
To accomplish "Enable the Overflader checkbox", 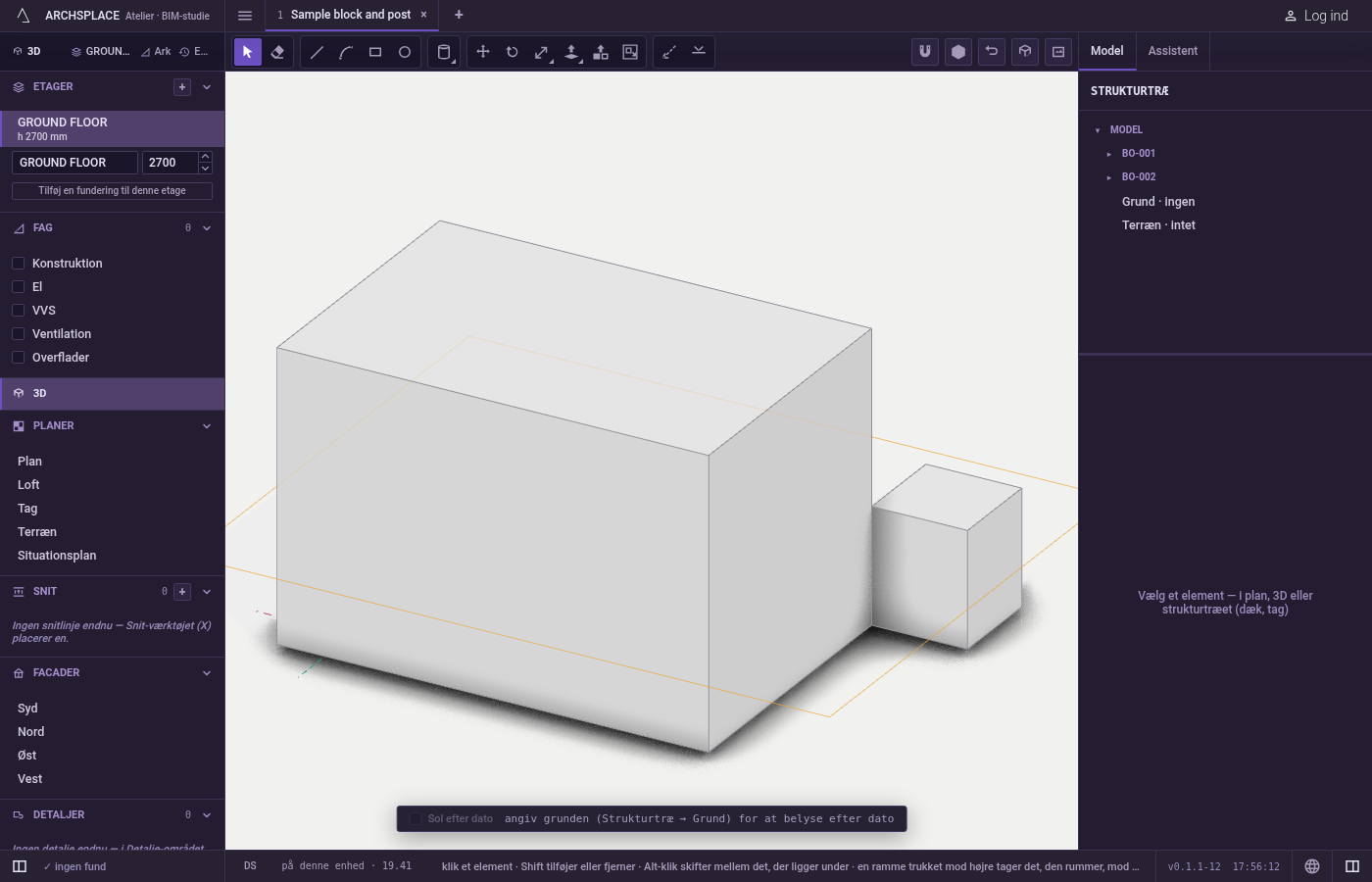I will pyautogui.click(x=18, y=358).
